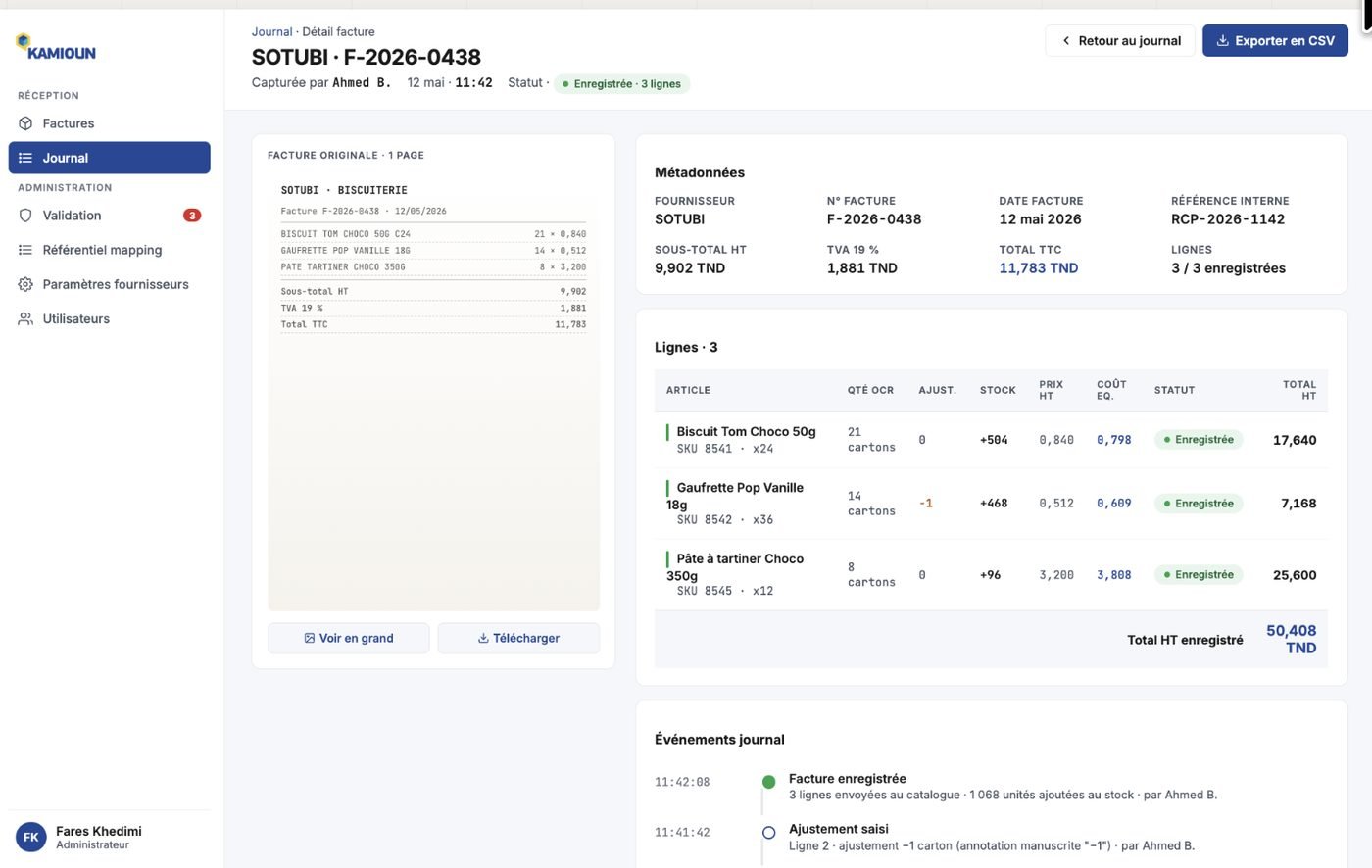Click the FK user avatar

click(x=31, y=837)
